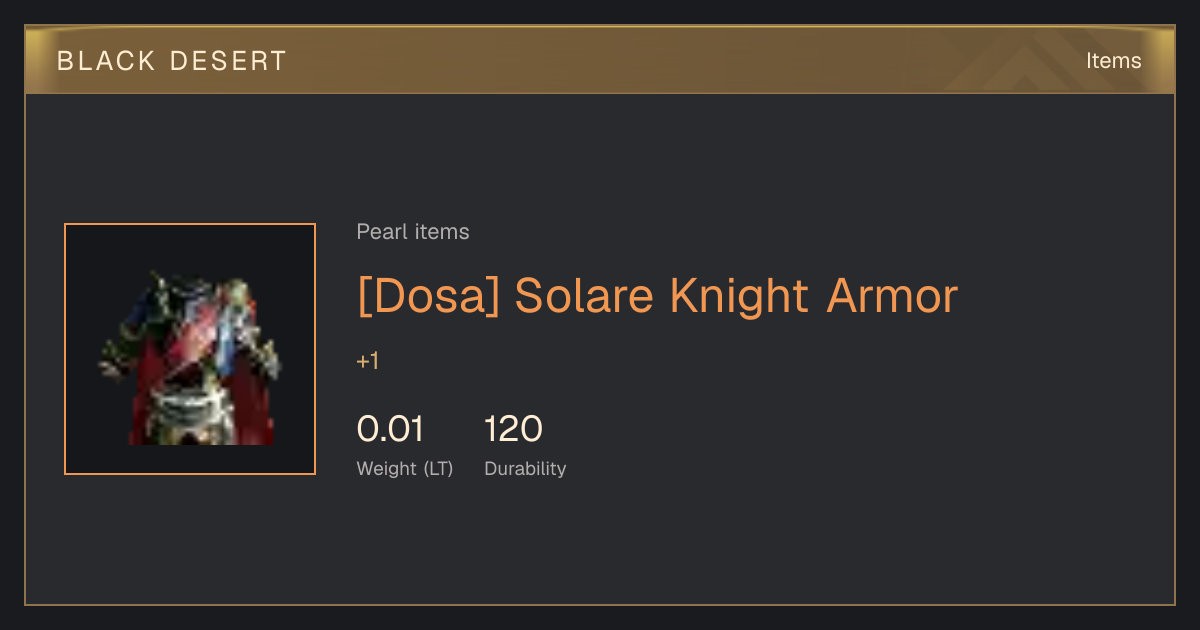Click the 120 durability value
Screen dimensions: 1200x630
[x=513, y=429]
